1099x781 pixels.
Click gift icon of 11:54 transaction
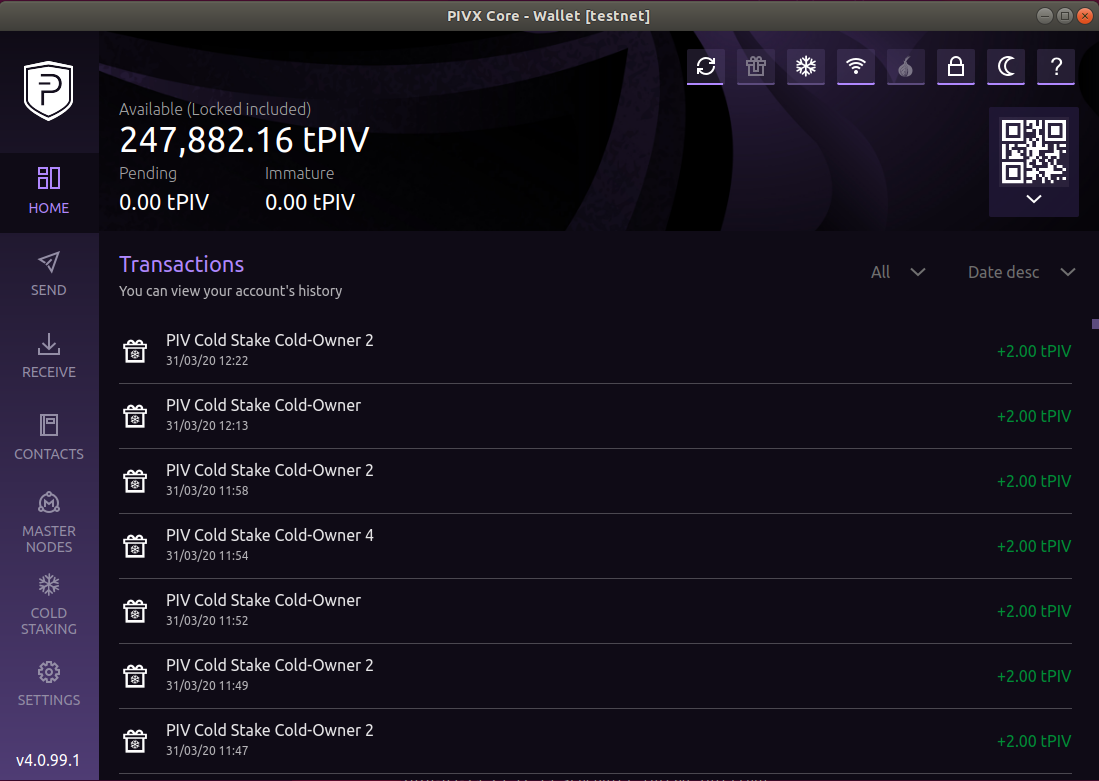point(135,545)
